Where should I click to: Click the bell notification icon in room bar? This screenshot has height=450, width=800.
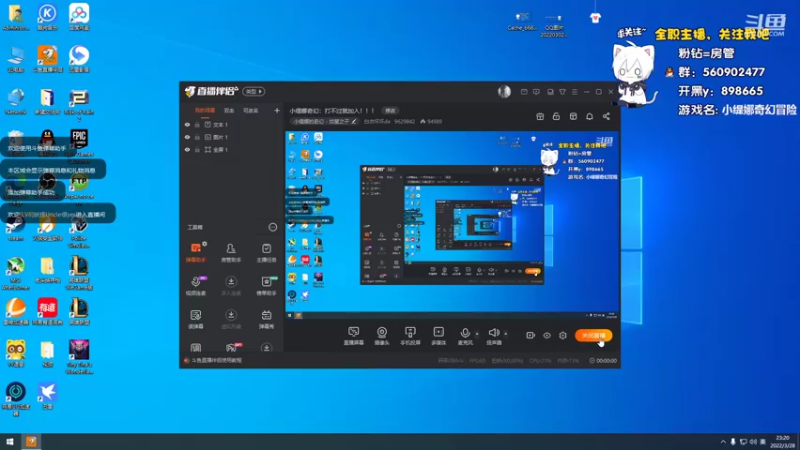[x=589, y=116]
